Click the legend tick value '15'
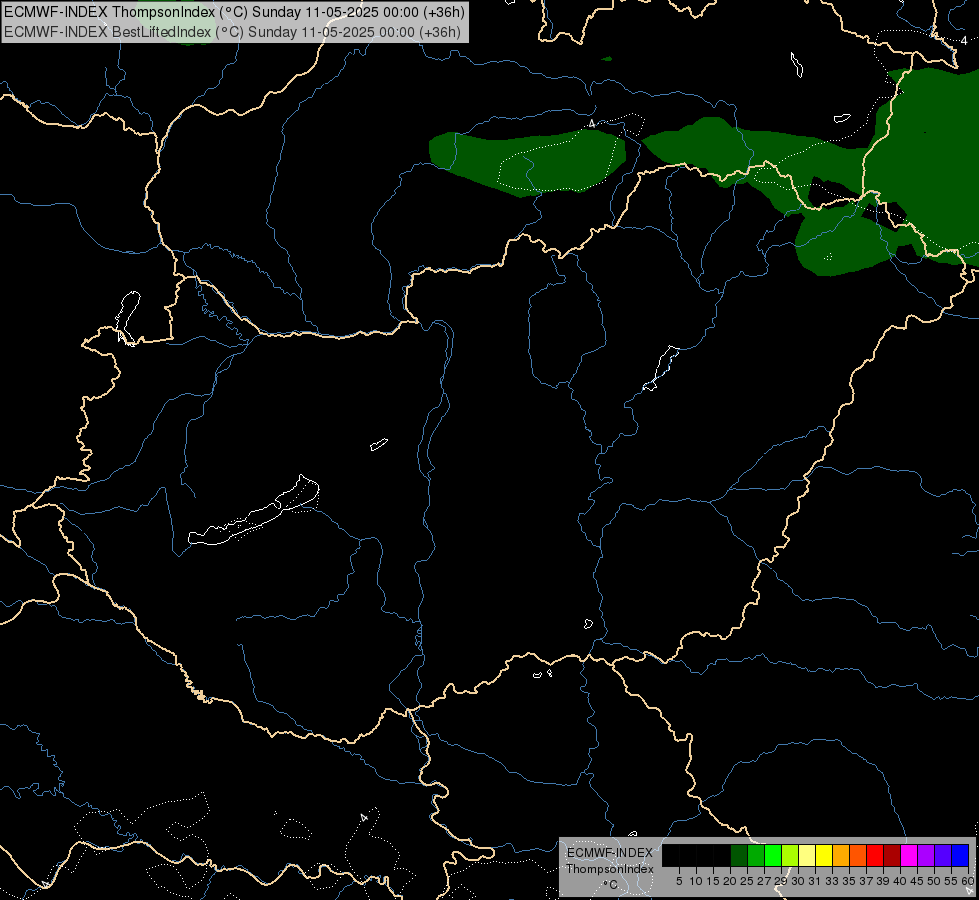 714,881
